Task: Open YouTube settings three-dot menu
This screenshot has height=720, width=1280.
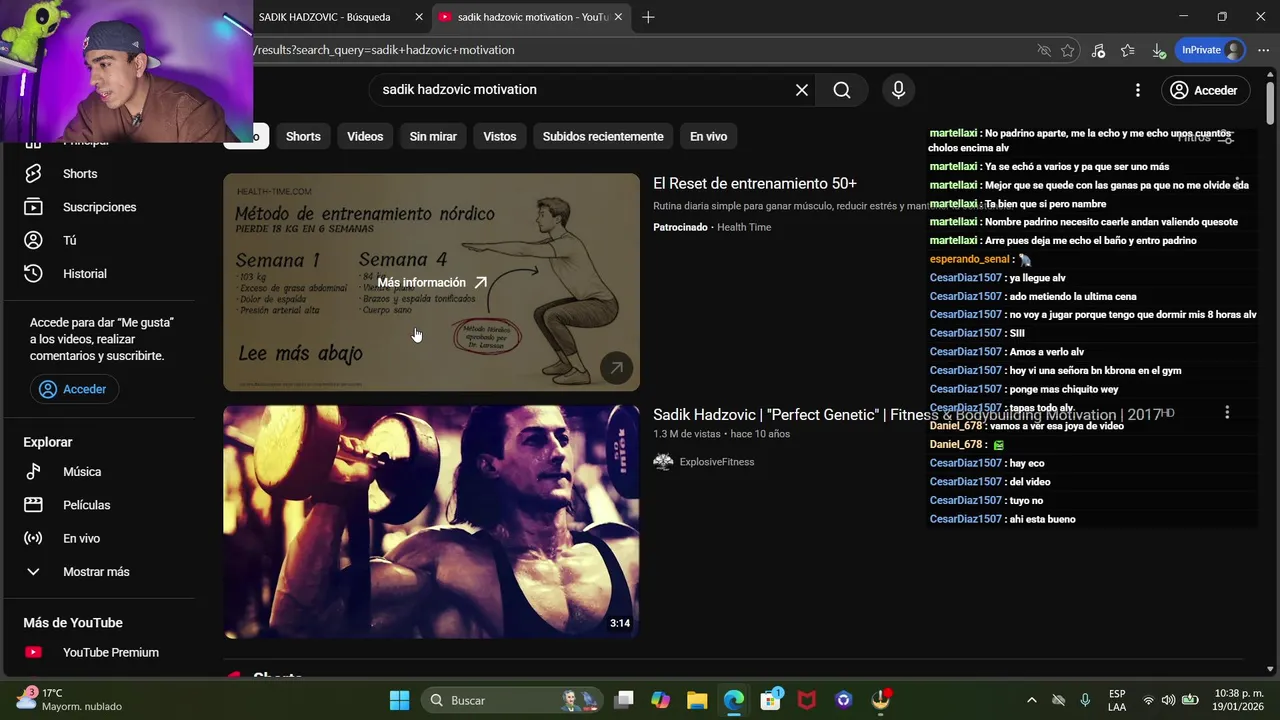Action: point(1137,90)
